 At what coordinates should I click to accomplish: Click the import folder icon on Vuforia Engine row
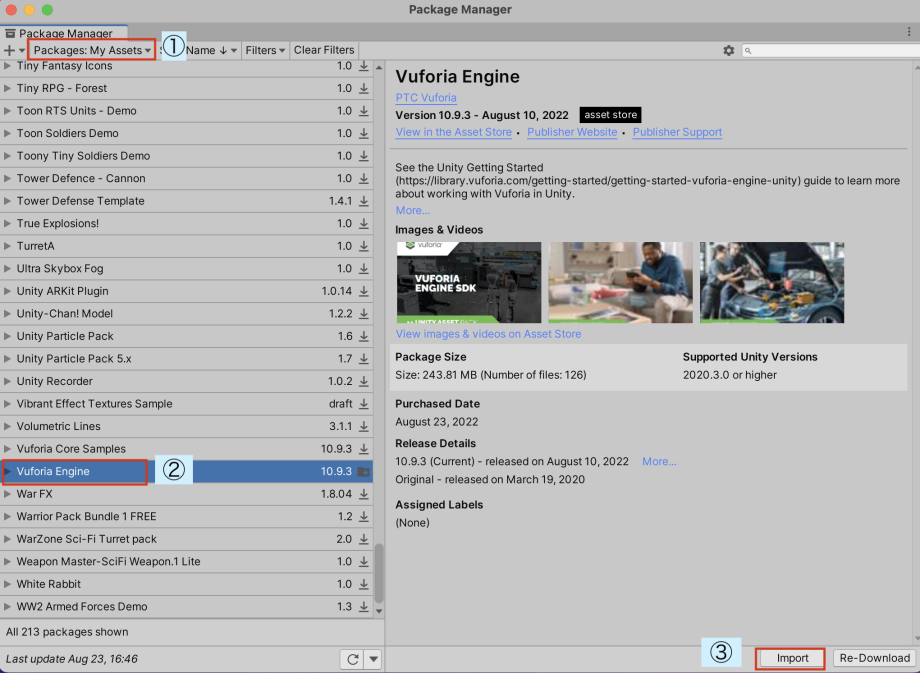pyautogui.click(x=363, y=472)
